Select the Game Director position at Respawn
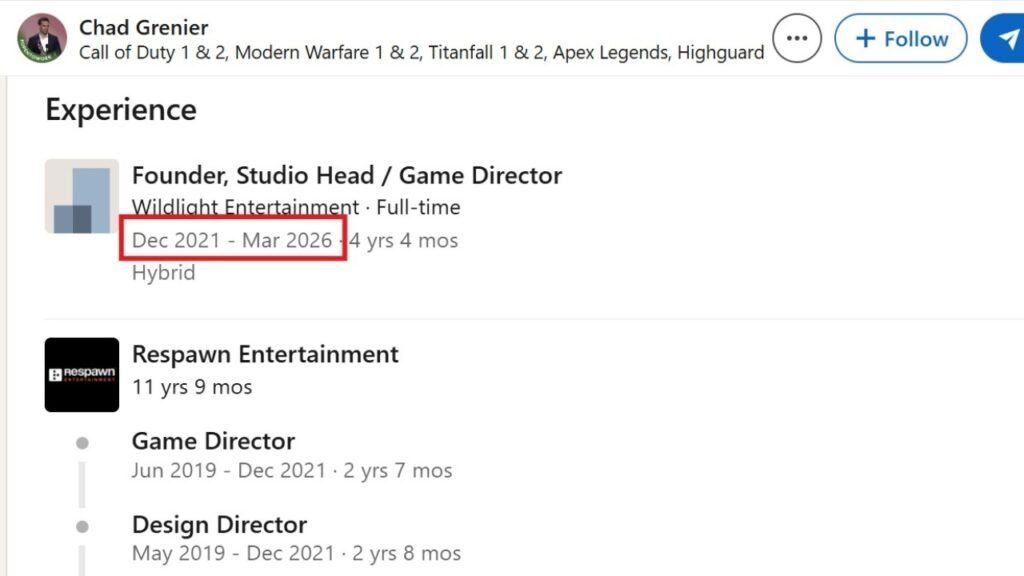Viewport: 1024px width, 576px height. click(213, 441)
